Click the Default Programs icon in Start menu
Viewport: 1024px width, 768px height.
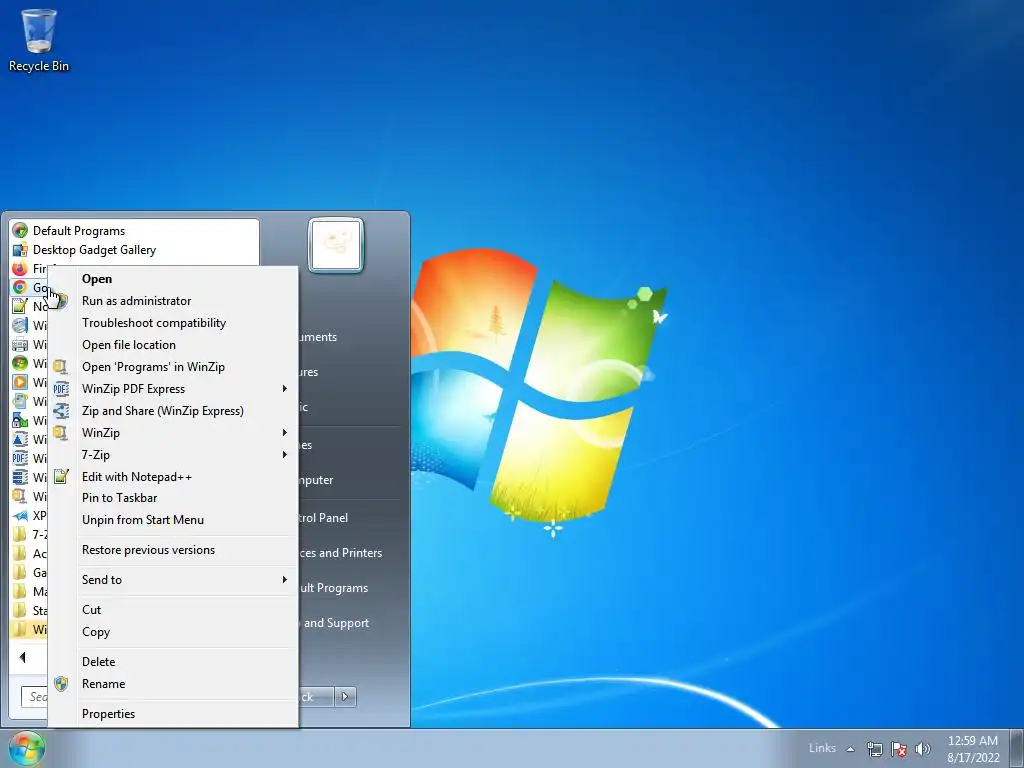(x=20, y=231)
